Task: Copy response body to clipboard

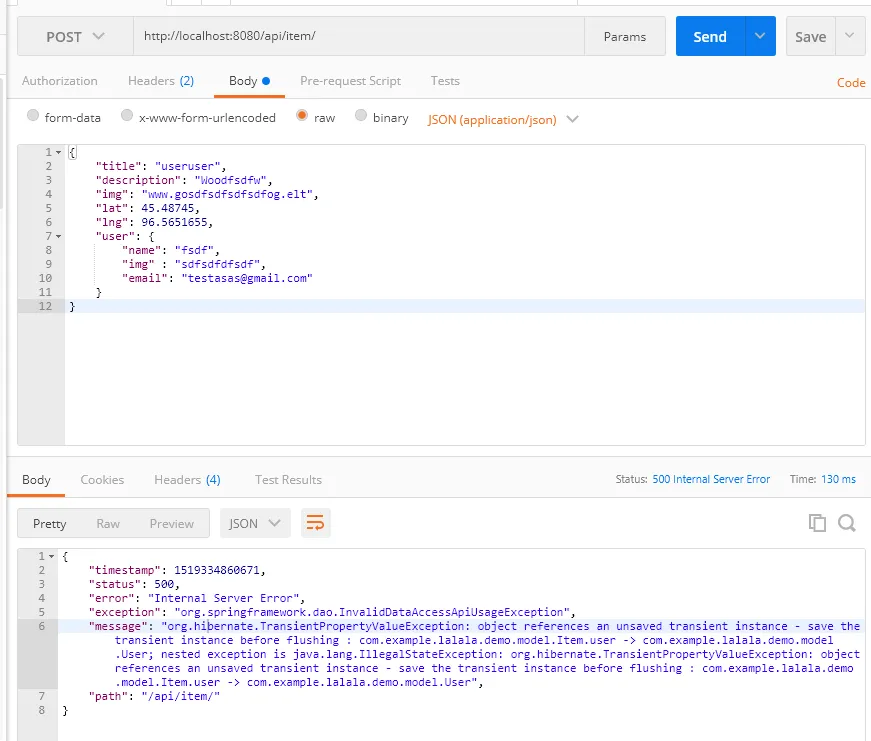Action: [x=817, y=523]
